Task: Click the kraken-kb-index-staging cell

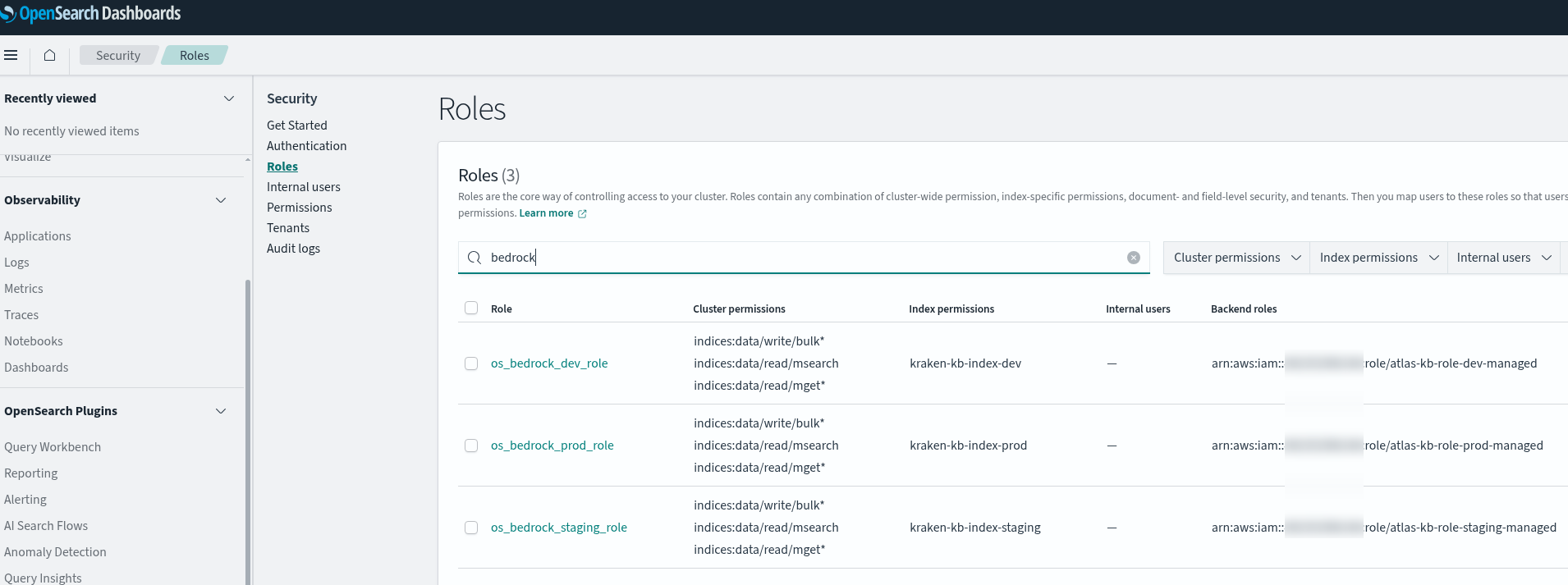Action: click(x=975, y=528)
